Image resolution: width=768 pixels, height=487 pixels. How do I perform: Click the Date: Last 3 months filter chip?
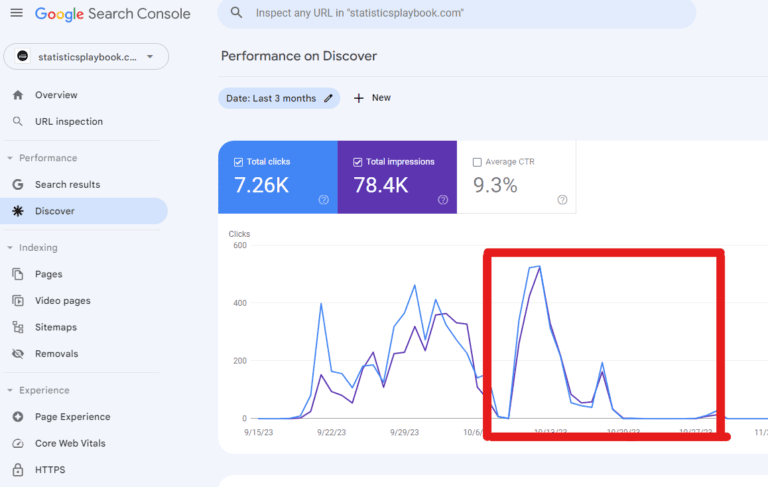[x=279, y=98]
